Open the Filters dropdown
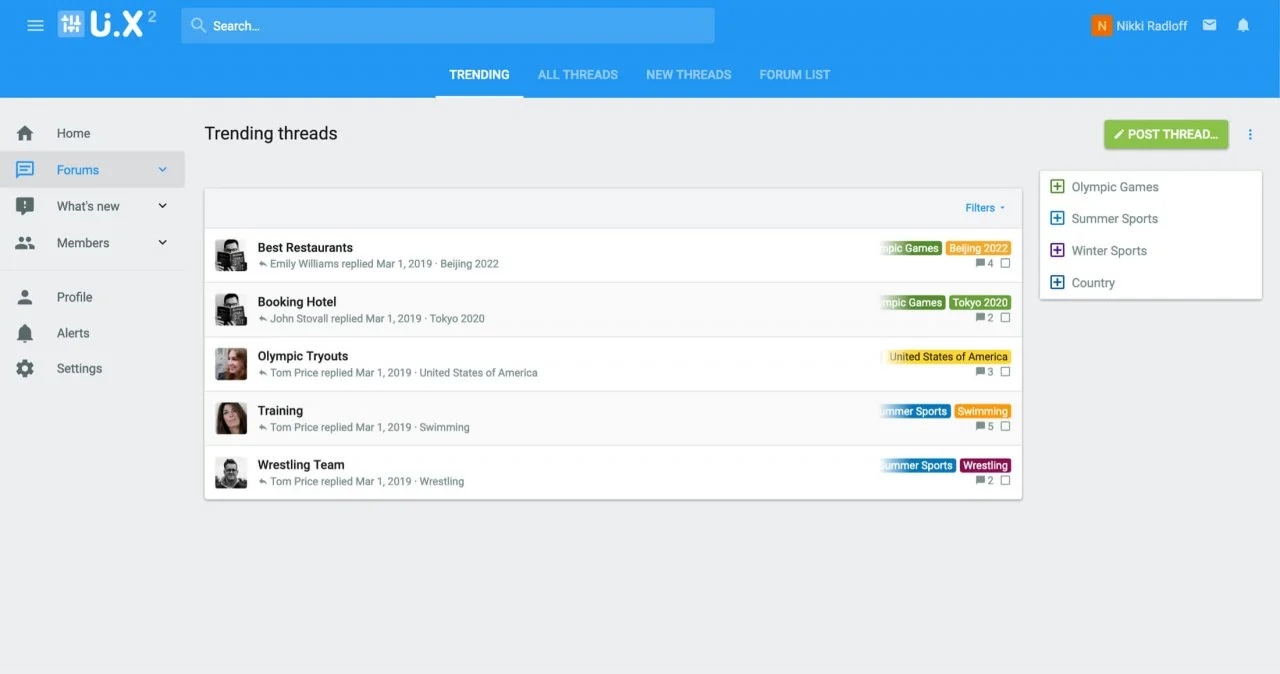 pyautogui.click(x=984, y=208)
